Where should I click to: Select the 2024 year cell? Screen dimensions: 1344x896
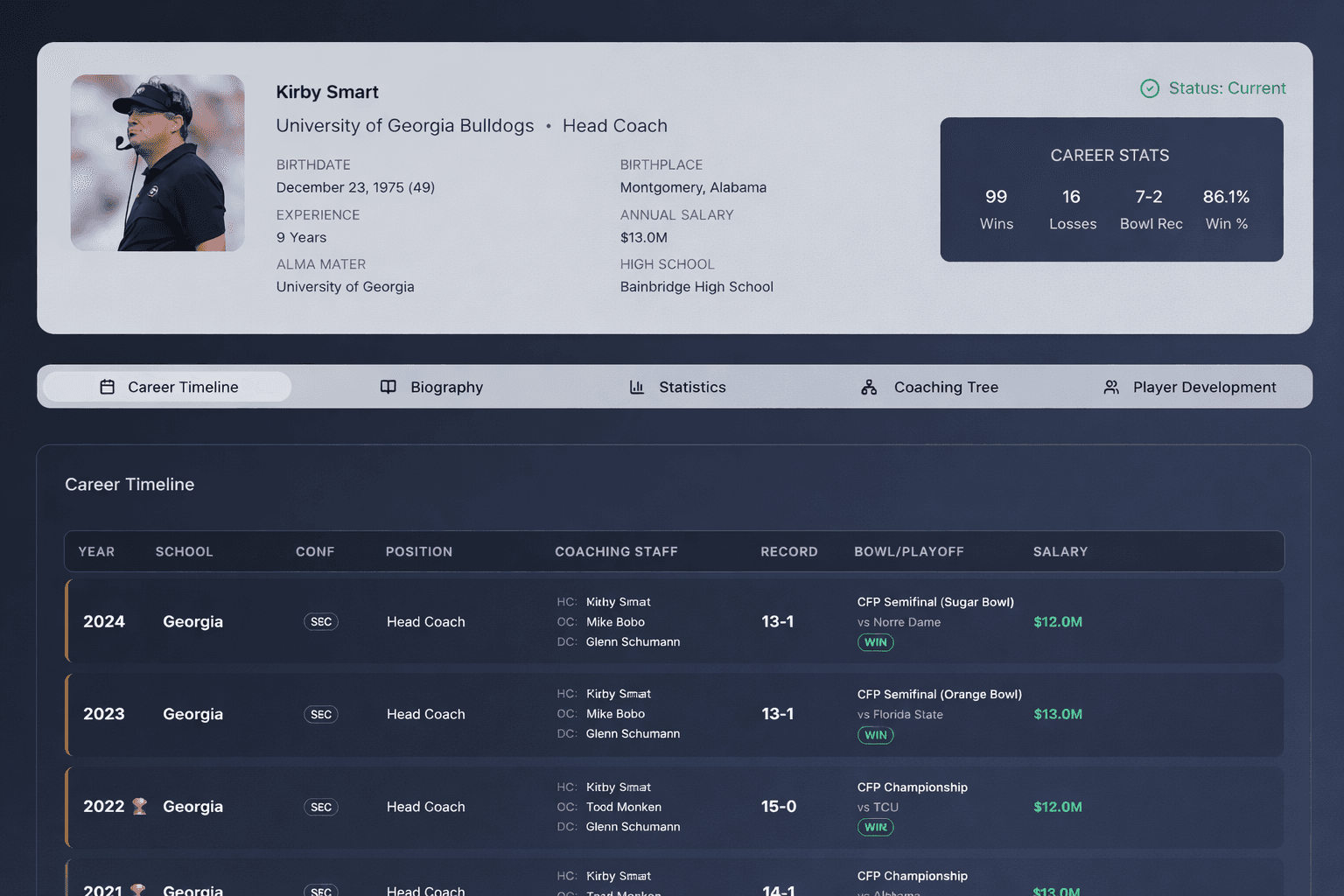pos(104,621)
